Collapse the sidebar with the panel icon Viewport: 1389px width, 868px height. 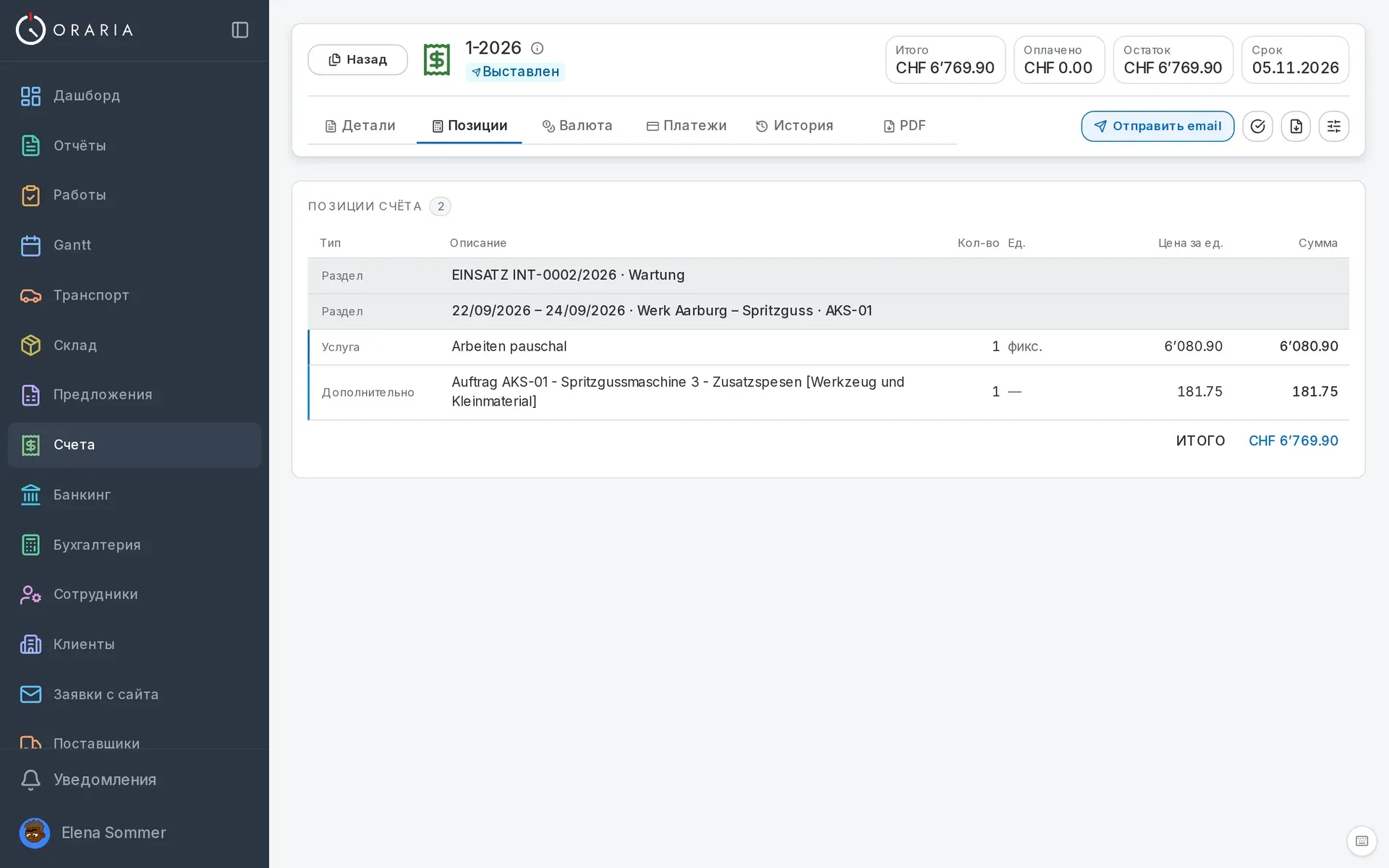pos(240,30)
